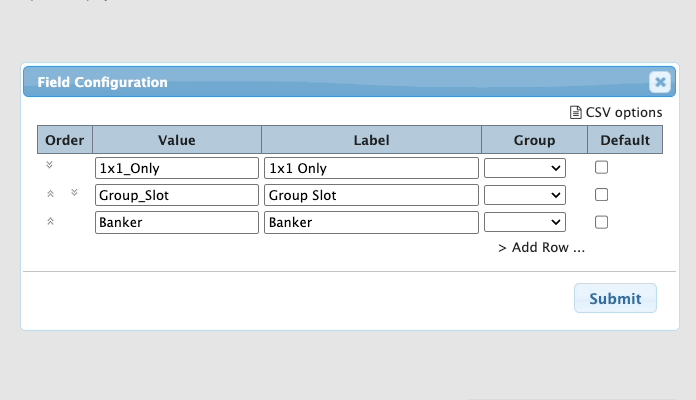The height and width of the screenshot is (400, 696).
Task: Enable Default checkbox for 1x1 Only
Action: pyautogui.click(x=601, y=168)
